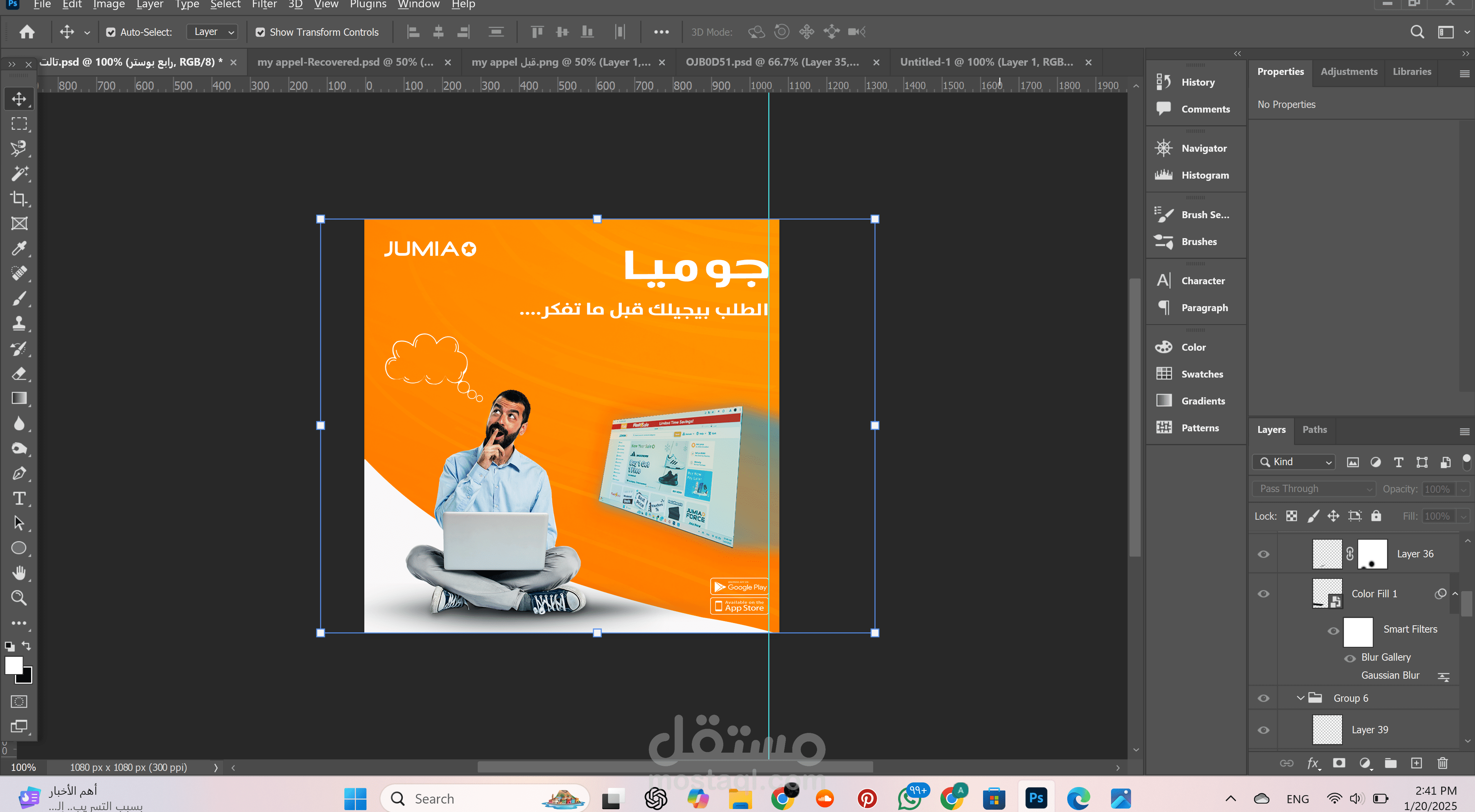
Task: Lock all with the padlock icon
Action: point(1376,516)
